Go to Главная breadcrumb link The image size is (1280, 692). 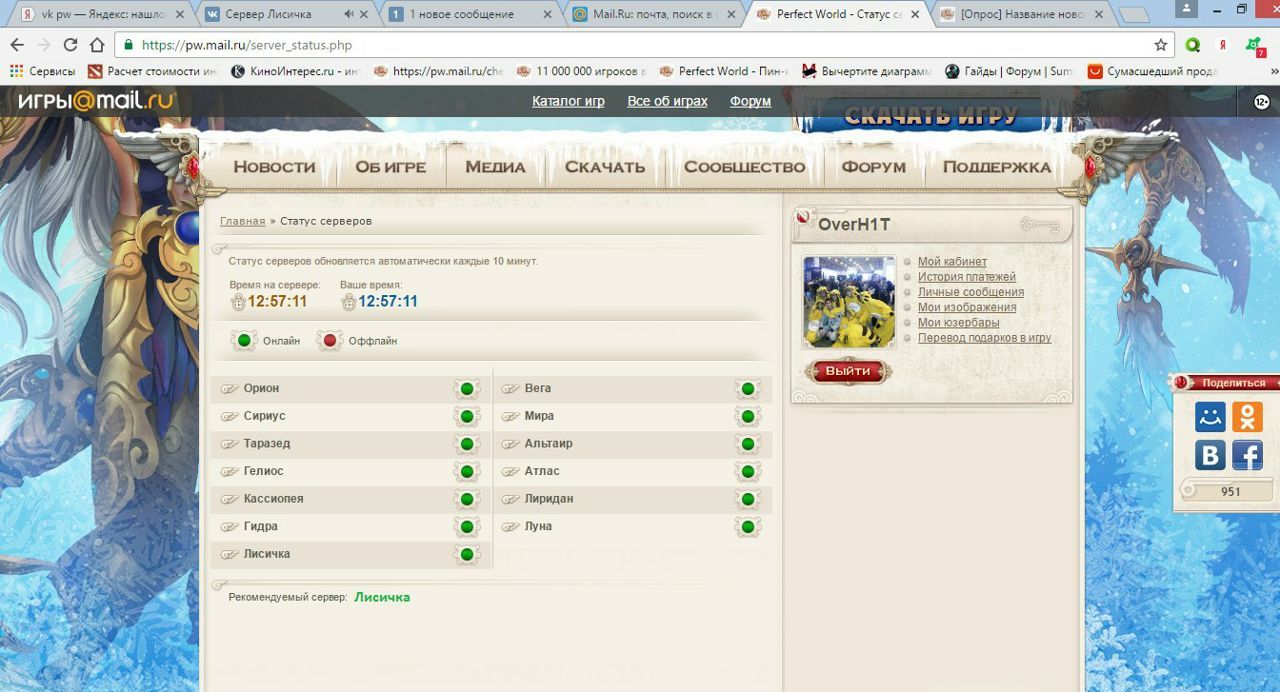(x=242, y=221)
